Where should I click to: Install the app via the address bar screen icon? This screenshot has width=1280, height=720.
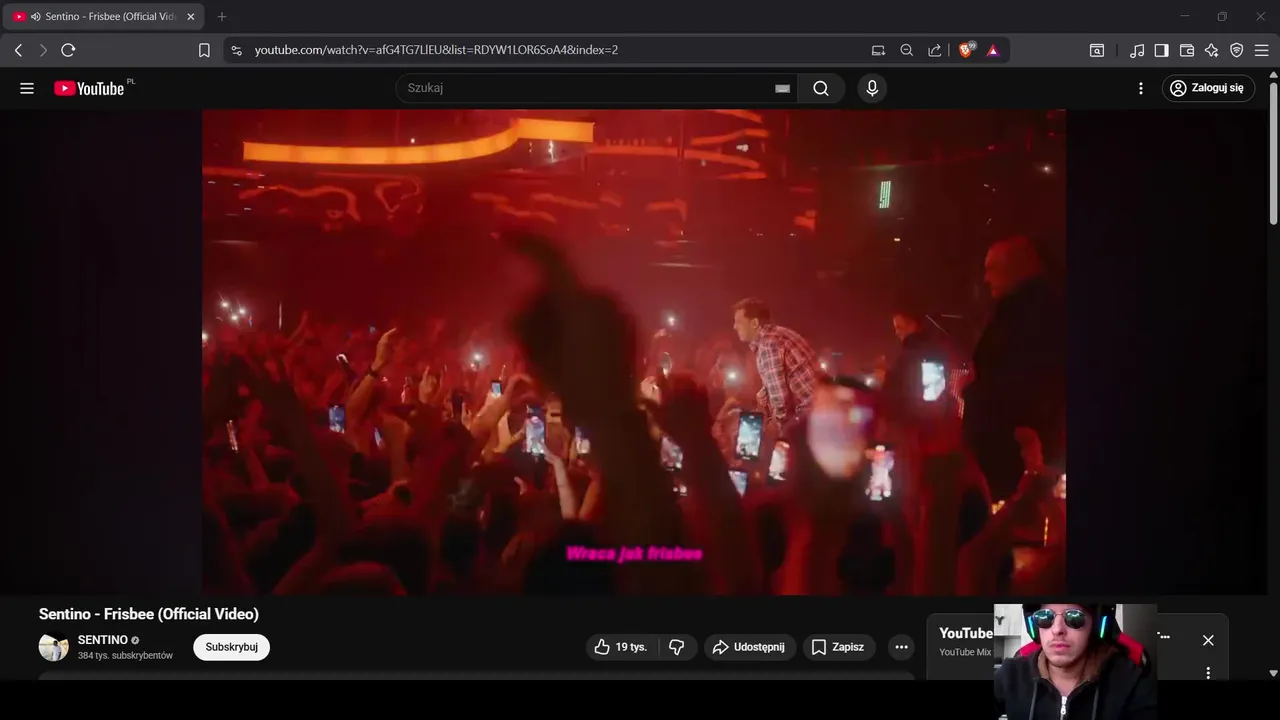[878, 50]
